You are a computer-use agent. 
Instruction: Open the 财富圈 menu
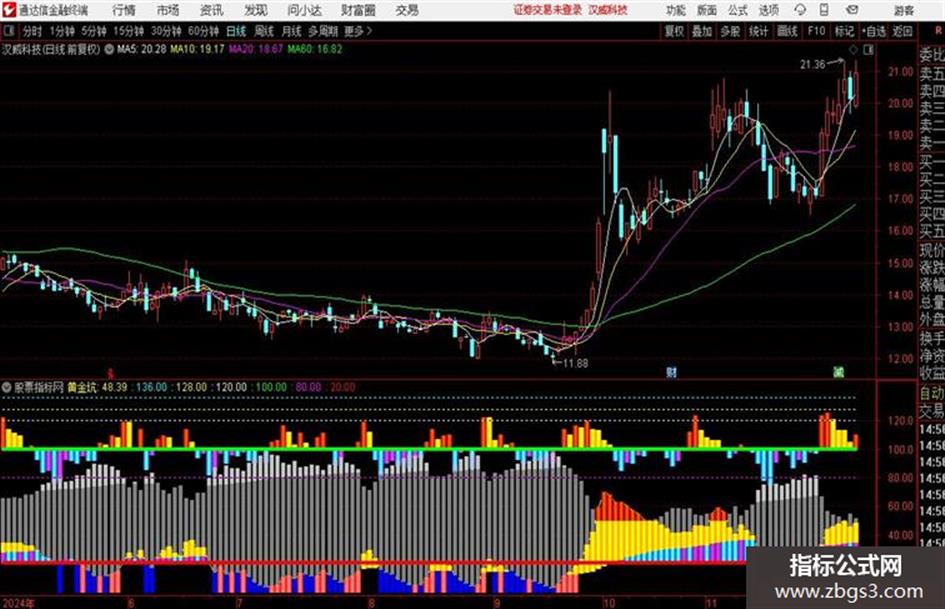tap(358, 10)
